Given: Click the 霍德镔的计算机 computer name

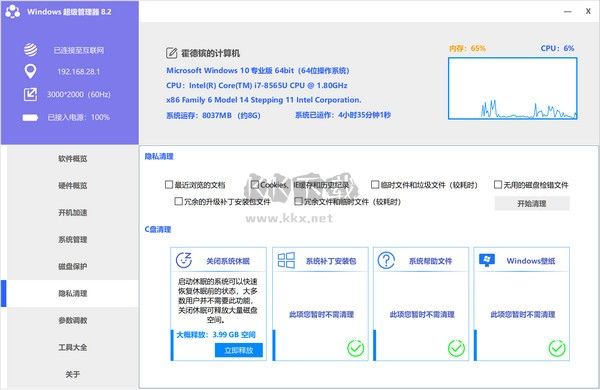Looking at the screenshot, I should coord(210,53).
